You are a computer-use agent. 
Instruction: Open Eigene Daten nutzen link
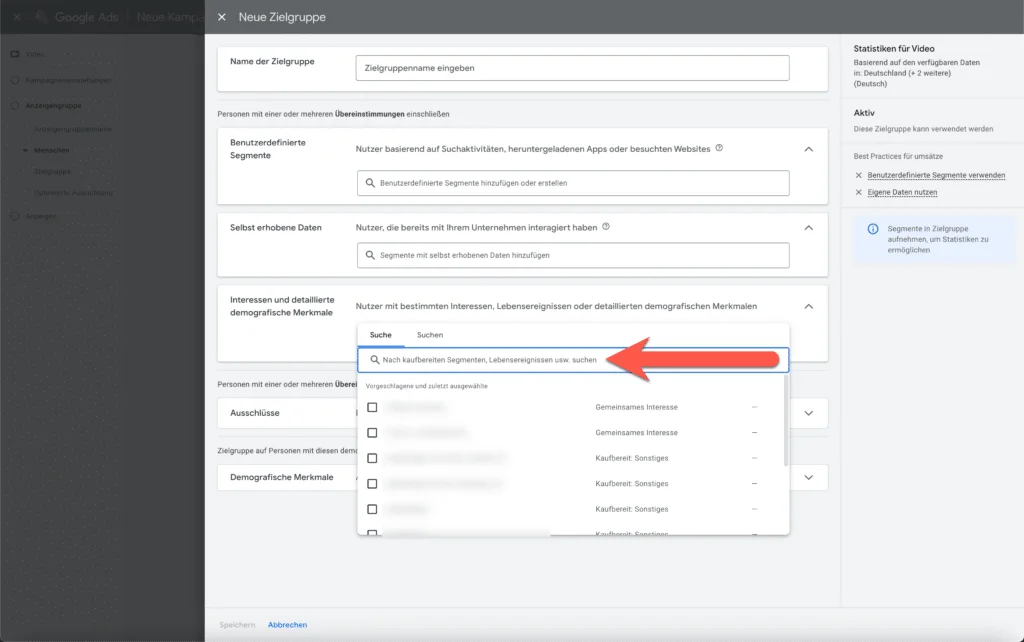(902, 192)
